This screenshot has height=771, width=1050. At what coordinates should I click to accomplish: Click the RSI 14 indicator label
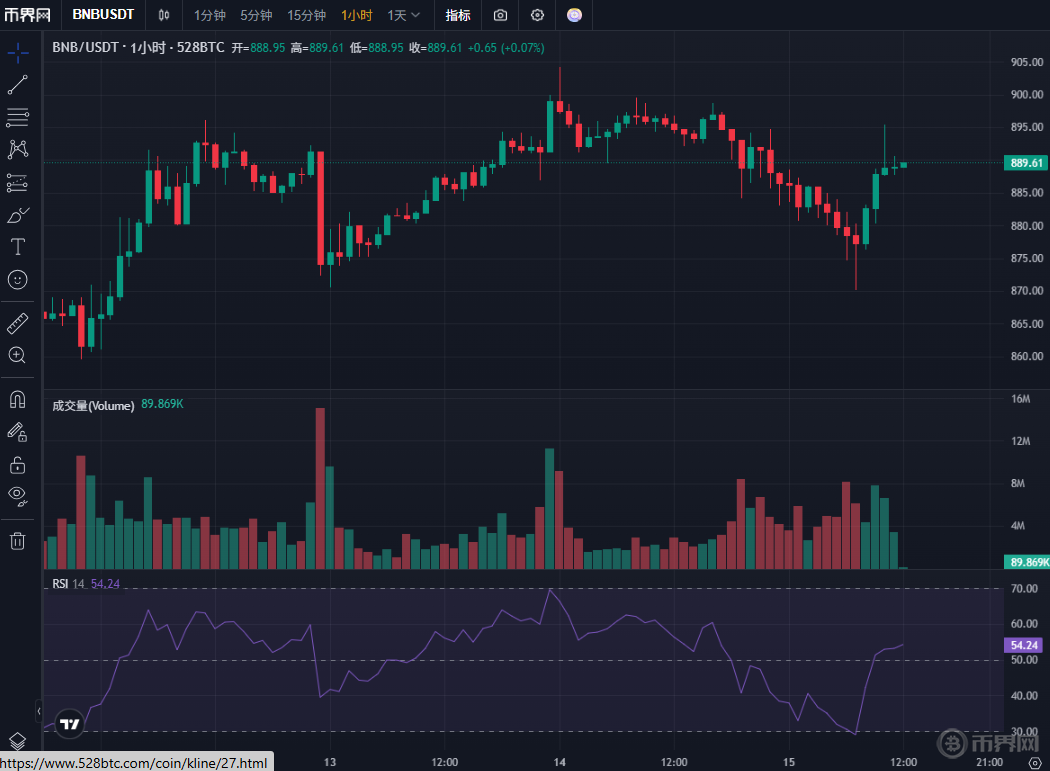coord(68,583)
